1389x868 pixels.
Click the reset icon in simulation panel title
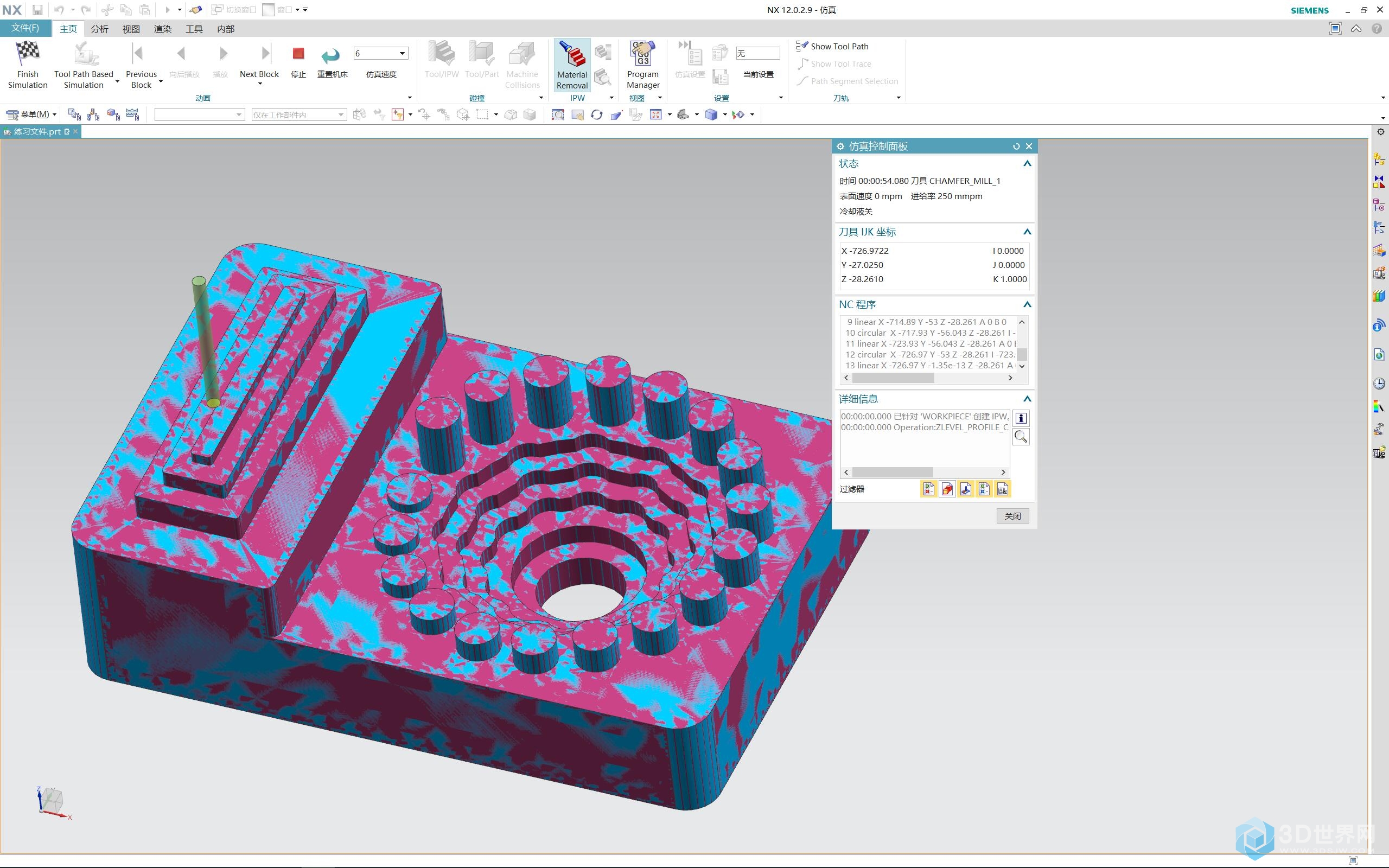click(x=1016, y=146)
